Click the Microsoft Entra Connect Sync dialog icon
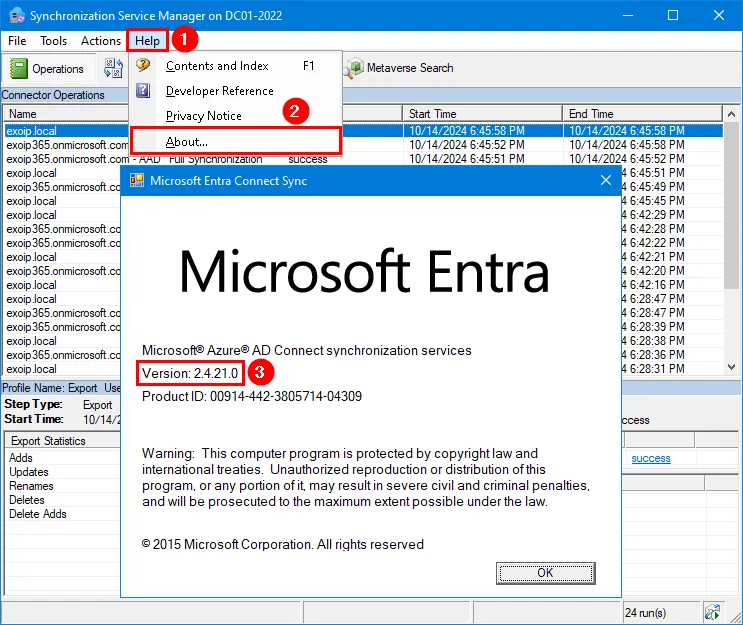Image resolution: width=743 pixels, height=625 pixels. click(x=137, y=181)
